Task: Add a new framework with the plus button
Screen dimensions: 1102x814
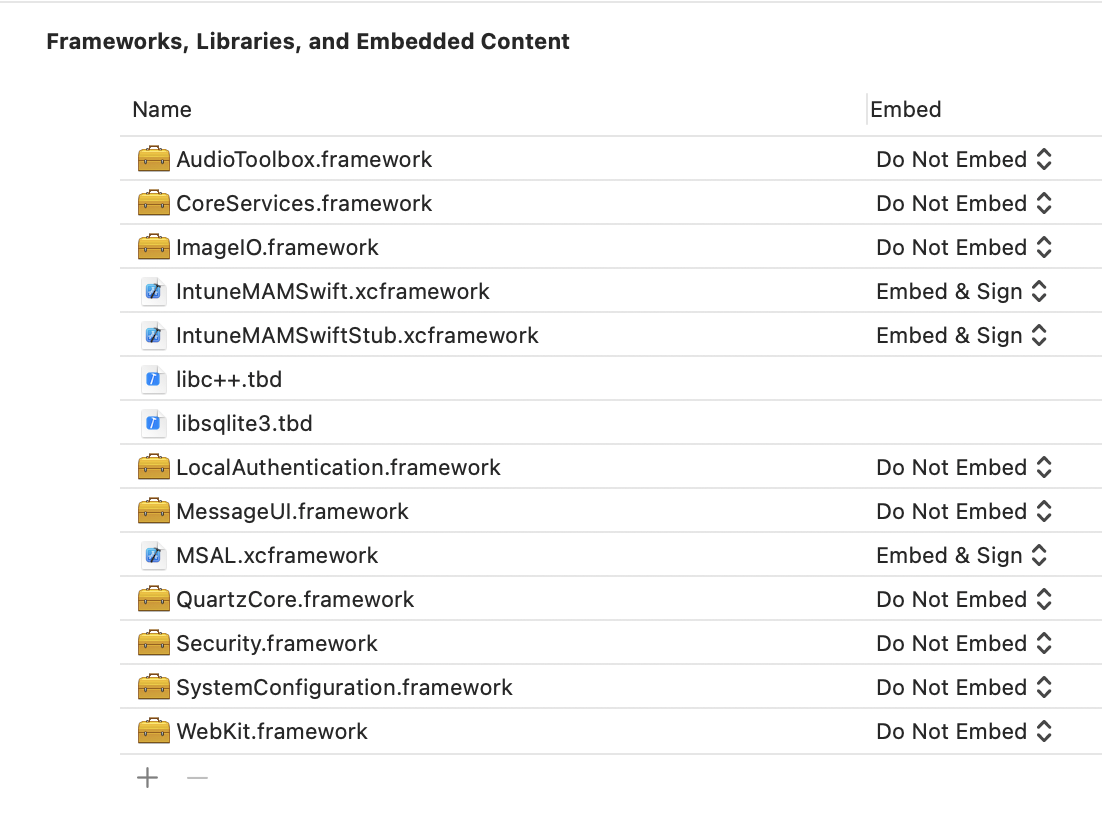Action: click(x=147, y=777)
